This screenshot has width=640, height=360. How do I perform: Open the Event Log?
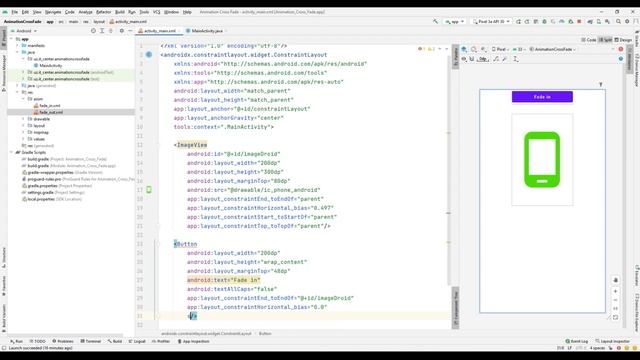coord(577,341)
